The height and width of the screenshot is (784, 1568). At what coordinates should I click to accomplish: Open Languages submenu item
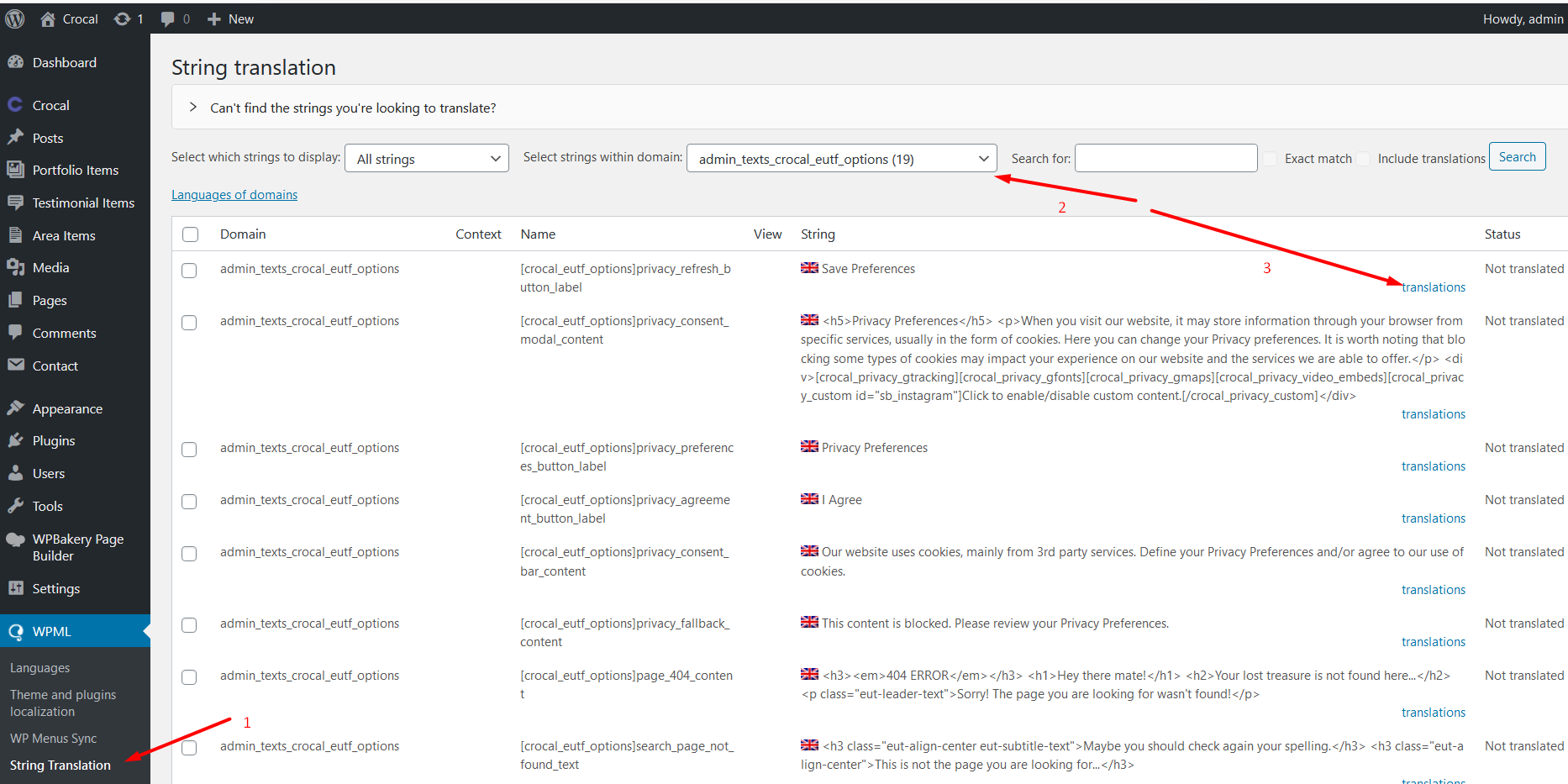pos(40,668)
